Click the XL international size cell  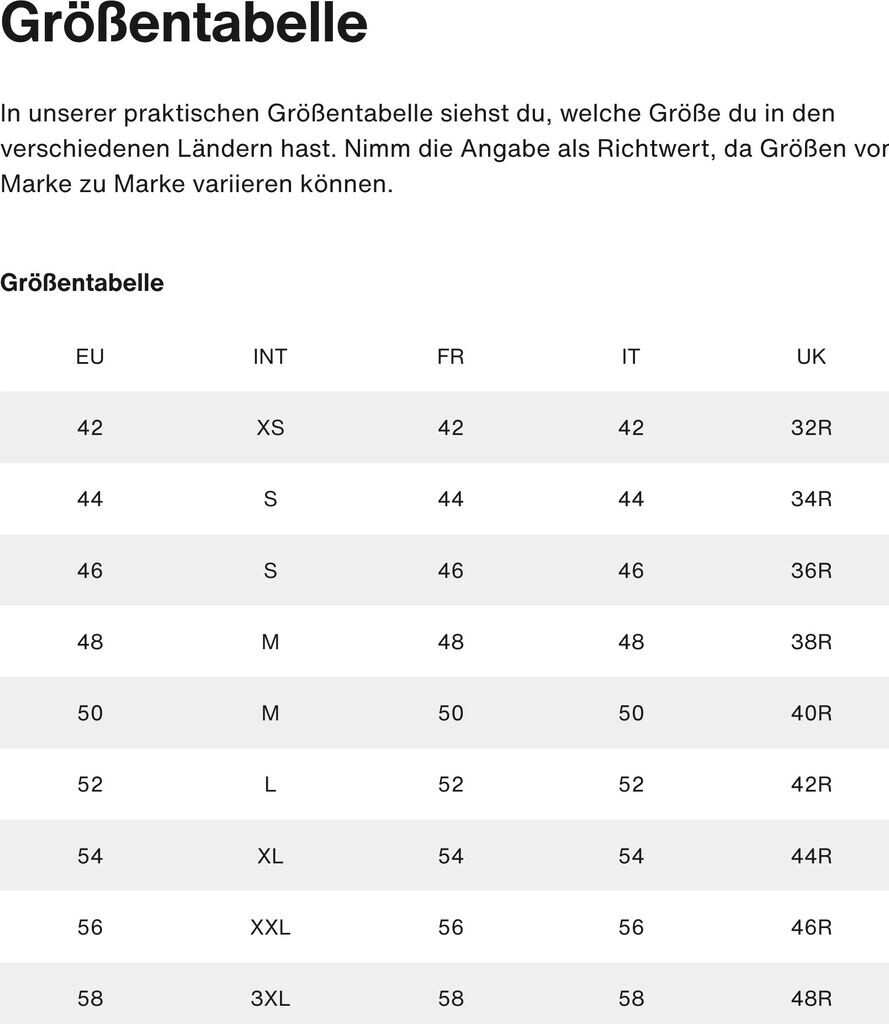[270, 856]
